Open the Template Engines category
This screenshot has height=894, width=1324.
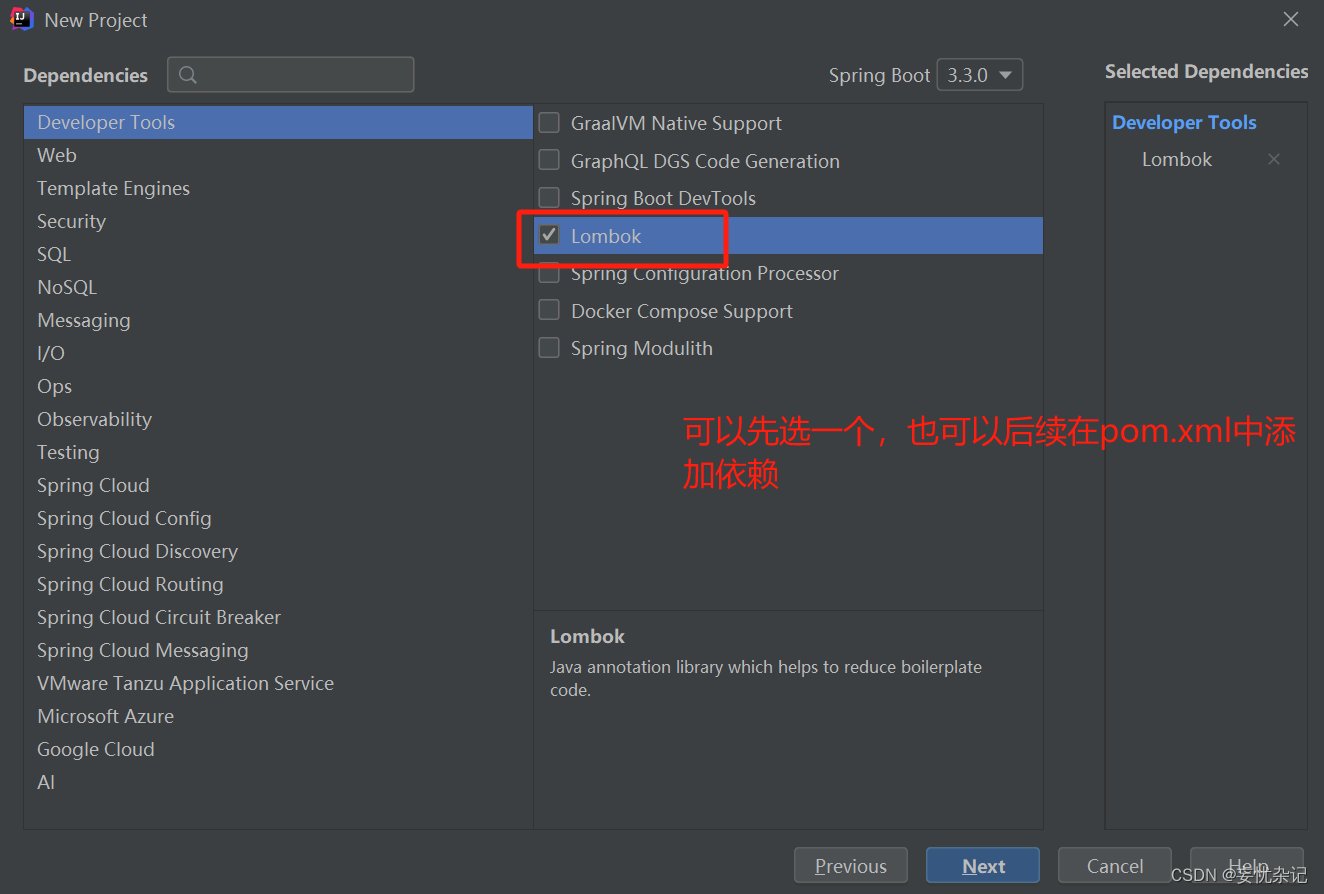coord(278,188)
